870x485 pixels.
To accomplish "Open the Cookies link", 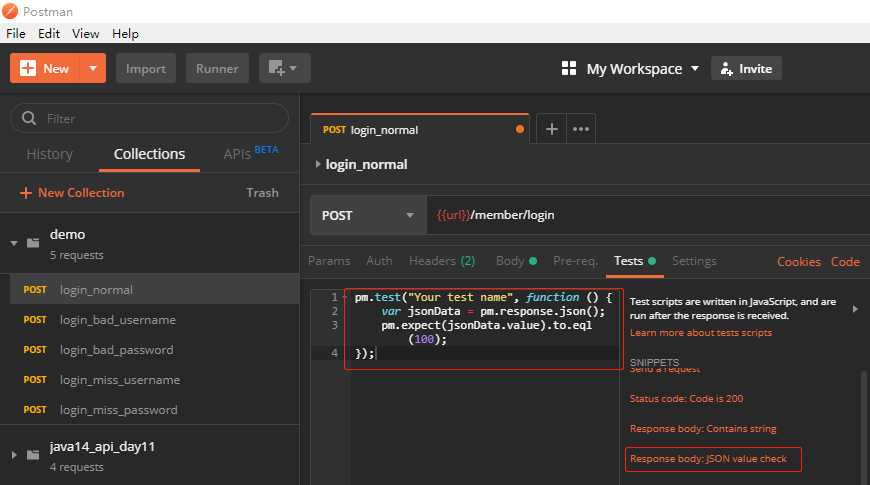I will point(798,262).
